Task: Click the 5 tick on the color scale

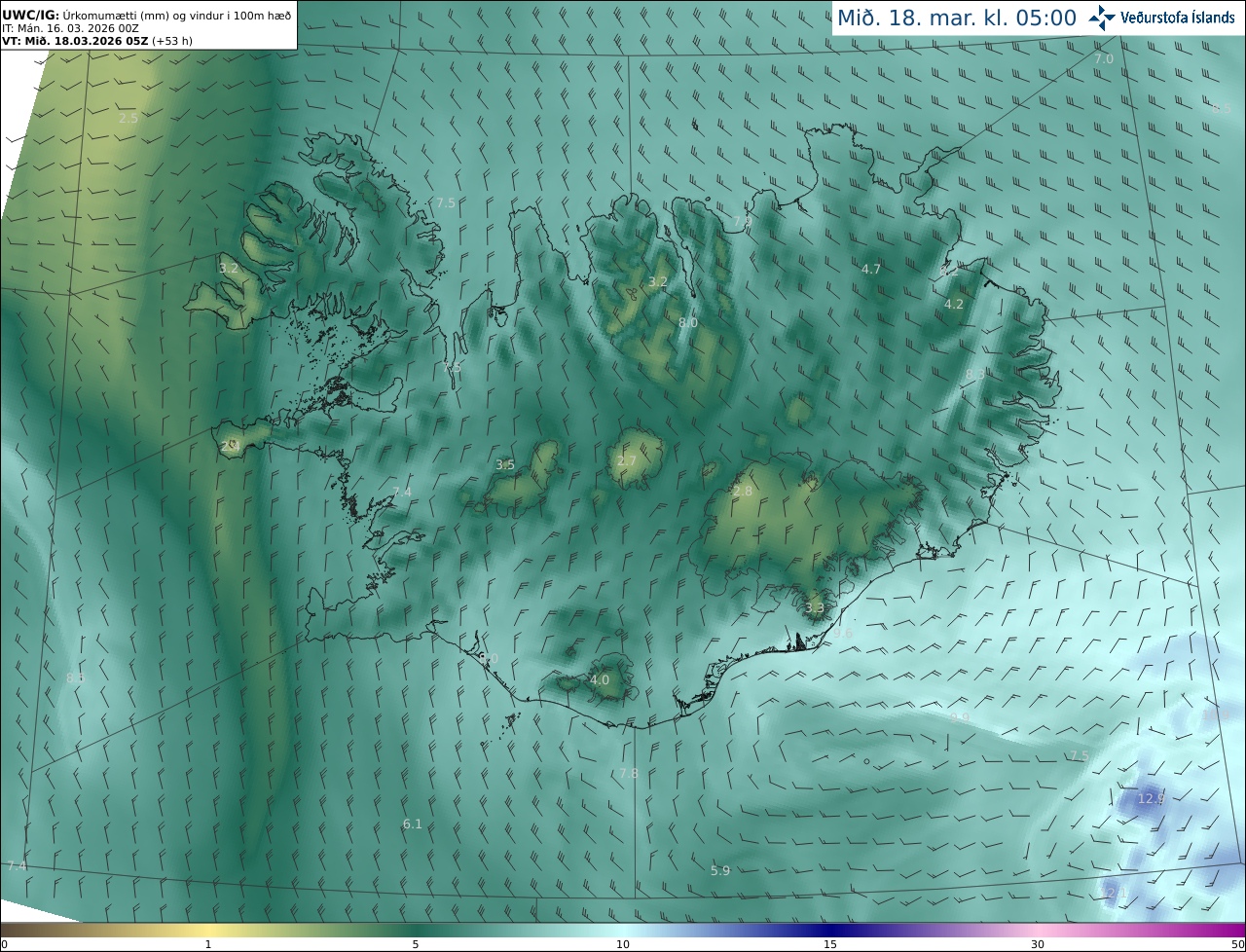Action: (416, 944)
